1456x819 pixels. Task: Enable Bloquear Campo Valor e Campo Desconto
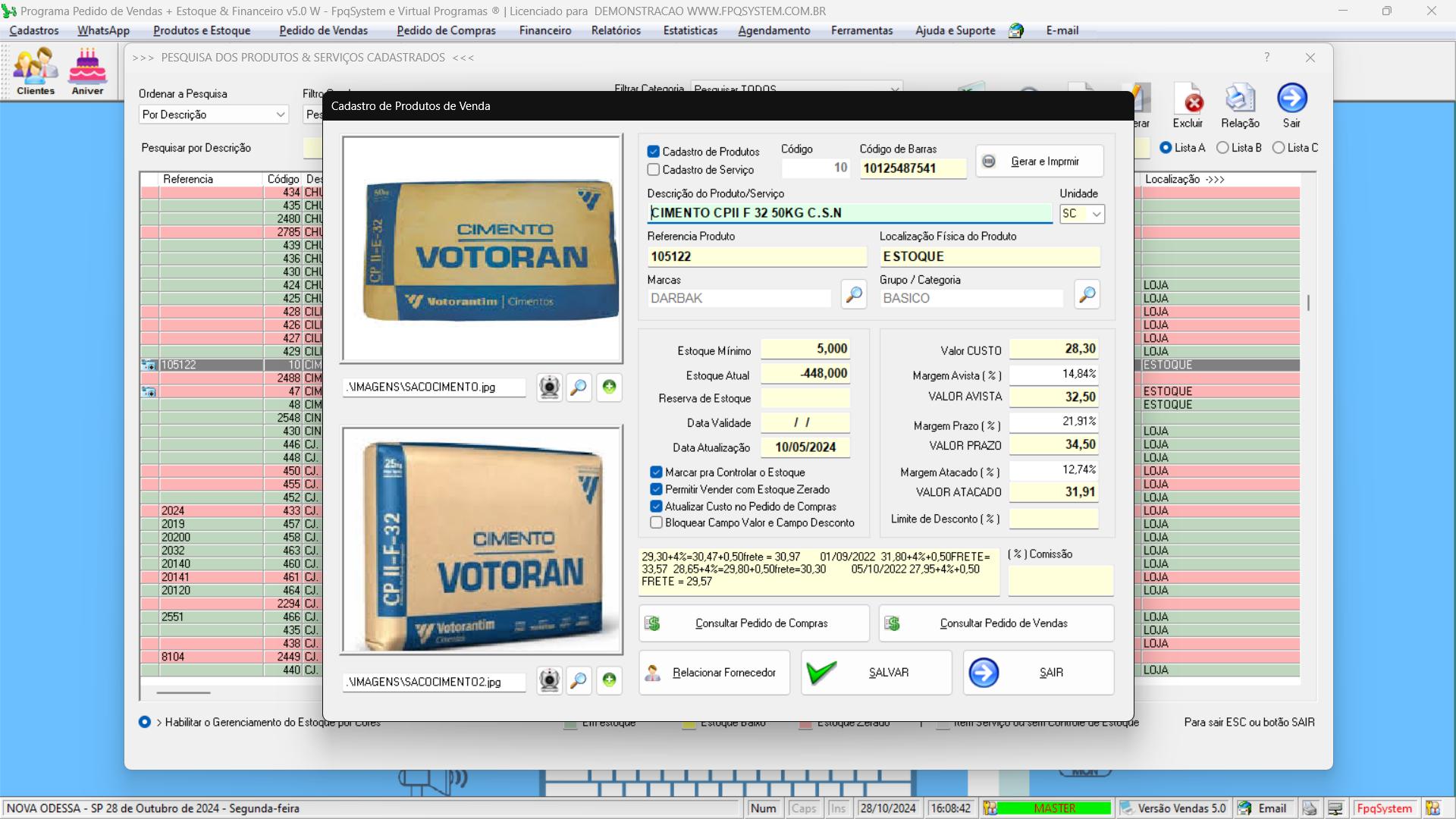[657, 522]
